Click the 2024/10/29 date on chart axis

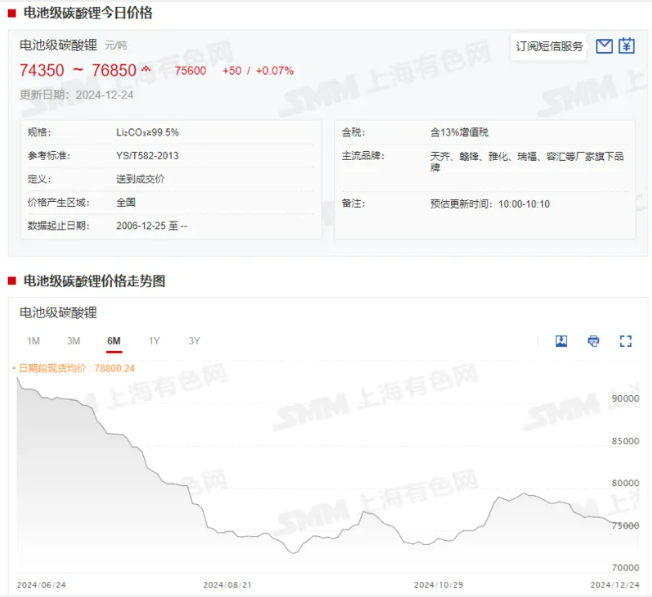point(438,584)
